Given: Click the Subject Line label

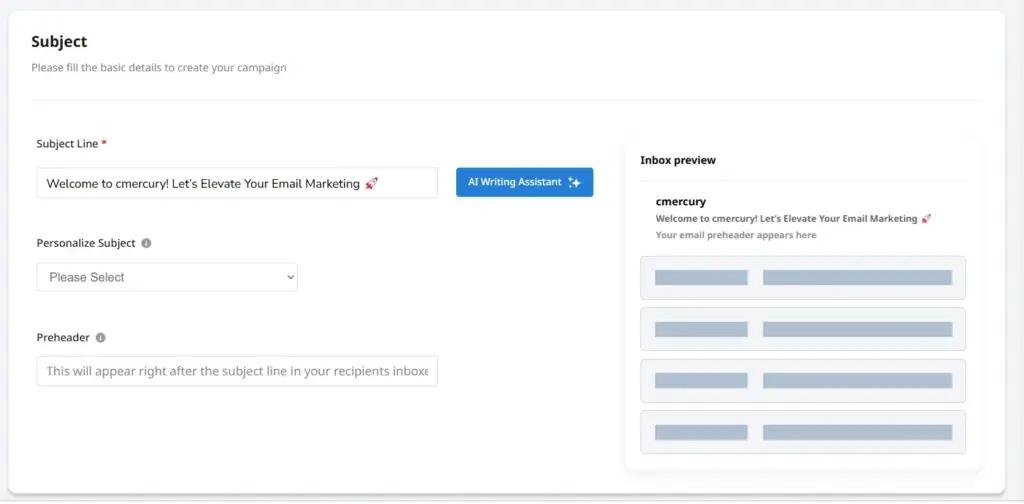Looking at the screenshot, I should click(x=67, y=144).
